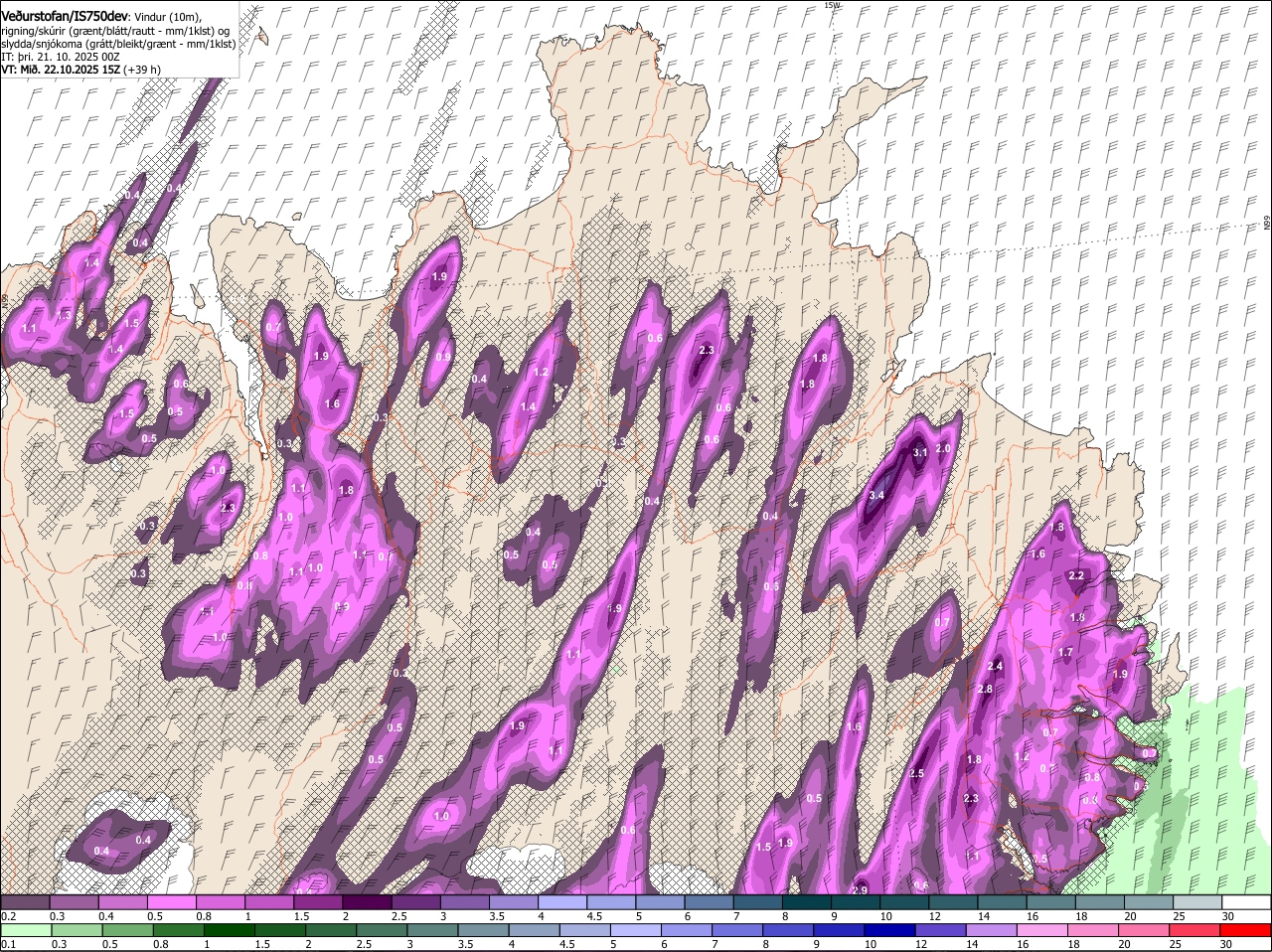The height and width of the screenshot is (952, 1272).
Task: Click the 2.0 value beside the 3.1 peak
Action: 944,448
